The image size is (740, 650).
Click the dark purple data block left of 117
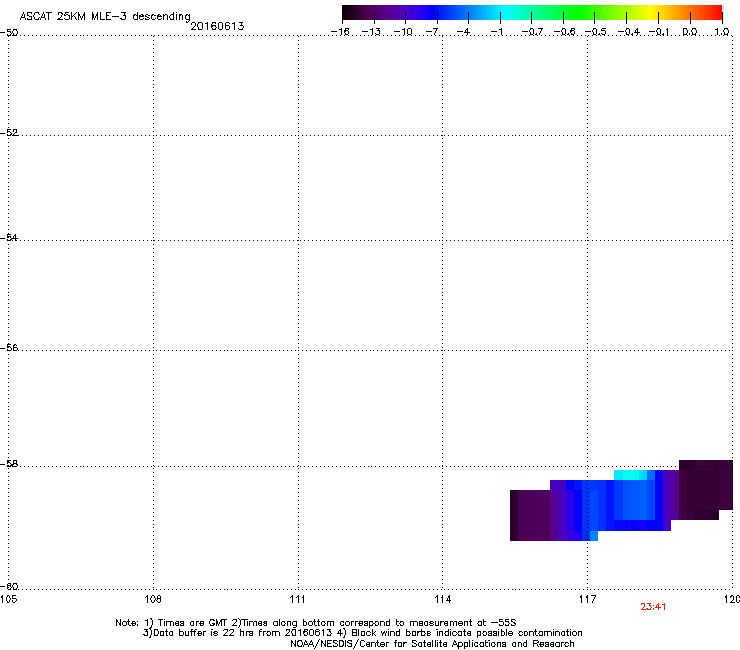click(x=530, y=515)
